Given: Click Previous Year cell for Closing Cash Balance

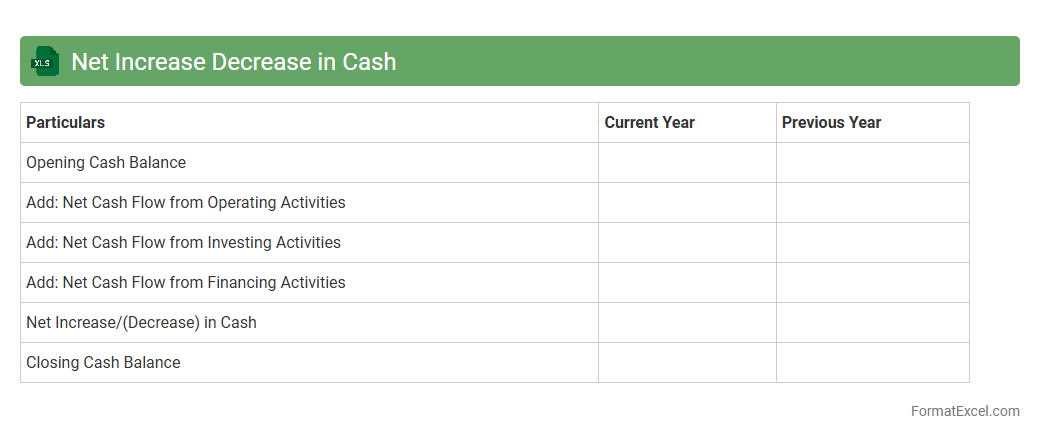Looking at the screenshot, I should coord(872,363).
